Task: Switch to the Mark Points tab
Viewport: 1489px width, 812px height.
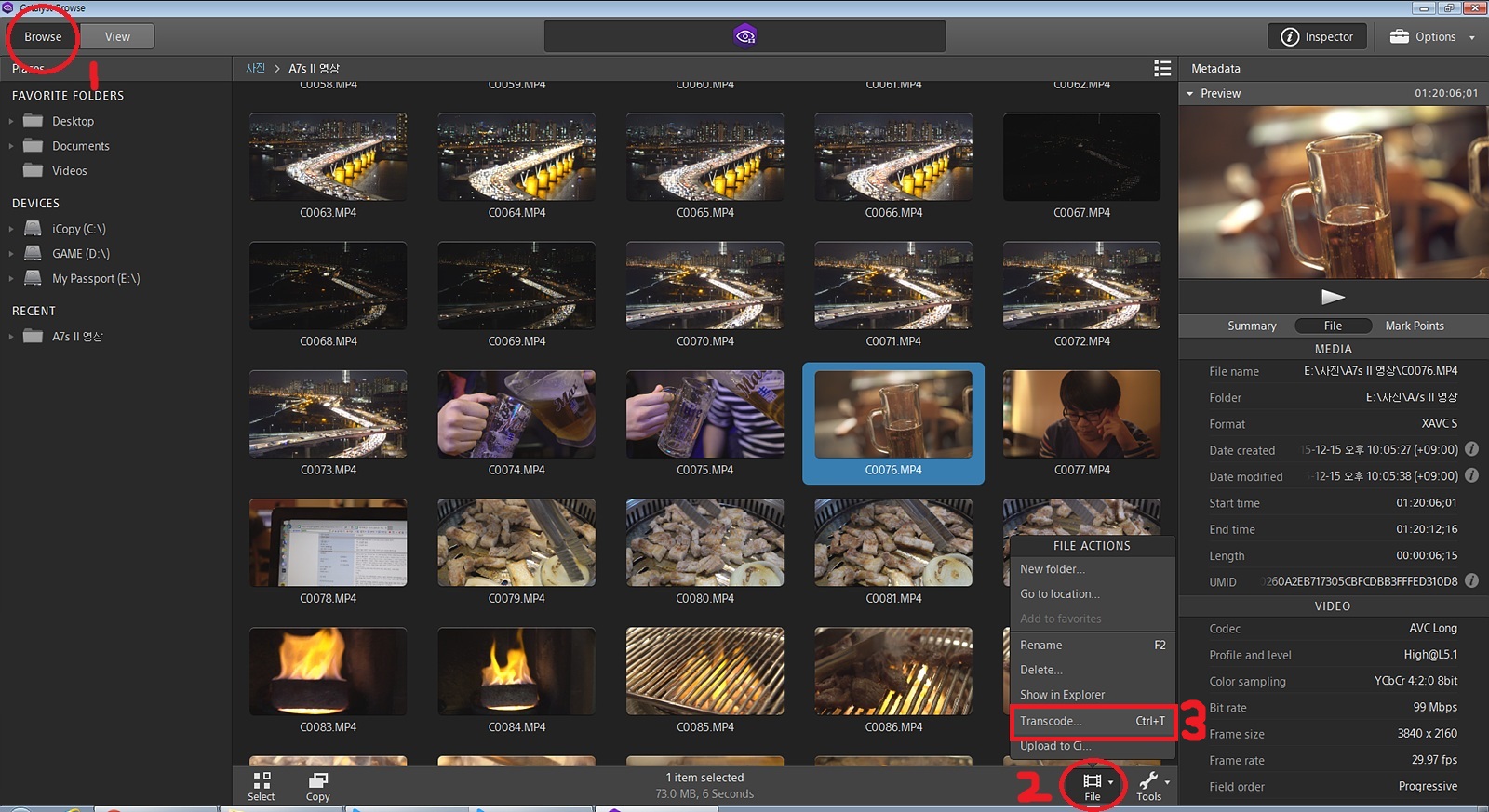Action: click(x=1415, y=326)
